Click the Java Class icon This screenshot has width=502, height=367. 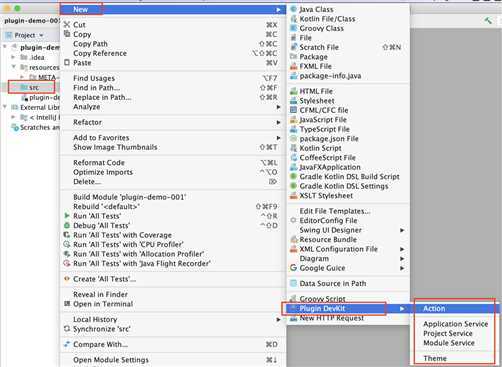click(294, 9)
